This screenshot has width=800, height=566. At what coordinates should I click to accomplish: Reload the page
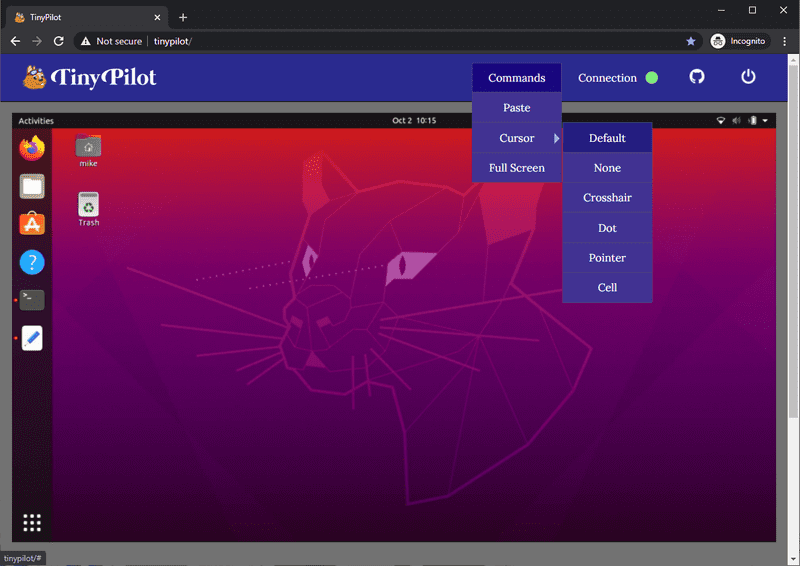tap(59, 41)
